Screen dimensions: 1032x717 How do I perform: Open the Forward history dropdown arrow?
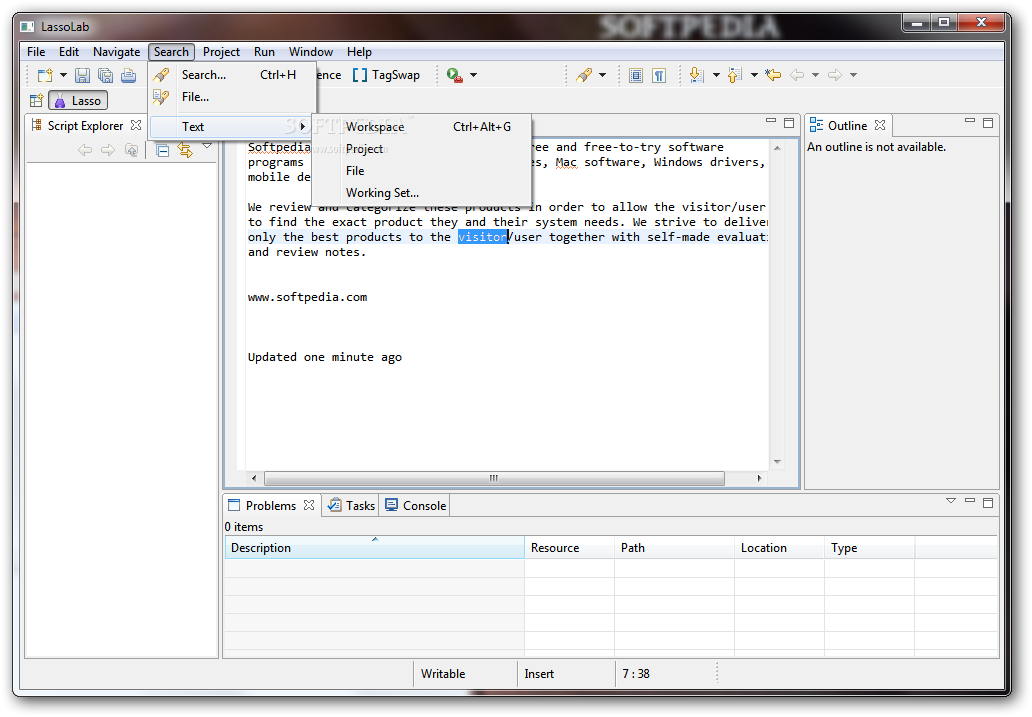(x=854, y=75)
